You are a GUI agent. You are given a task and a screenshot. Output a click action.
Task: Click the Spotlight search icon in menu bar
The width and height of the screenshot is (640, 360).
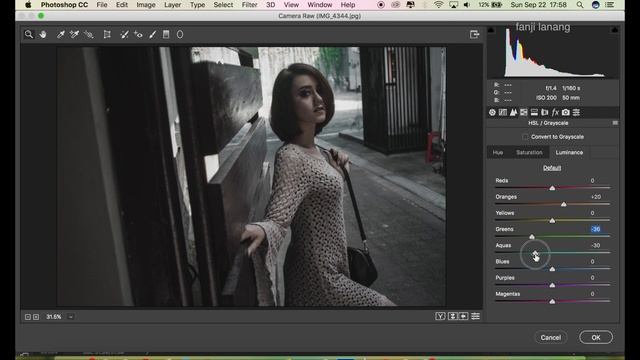coord(580,5)
